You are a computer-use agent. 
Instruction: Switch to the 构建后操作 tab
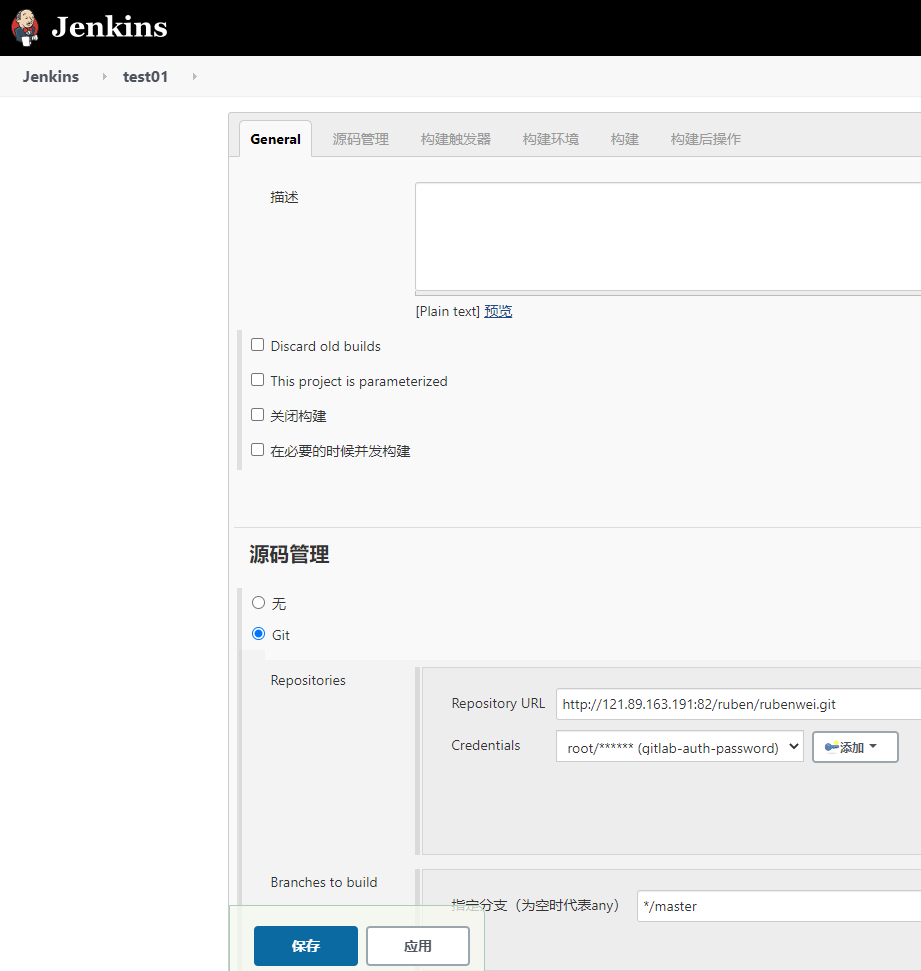(x=705, y=139)
